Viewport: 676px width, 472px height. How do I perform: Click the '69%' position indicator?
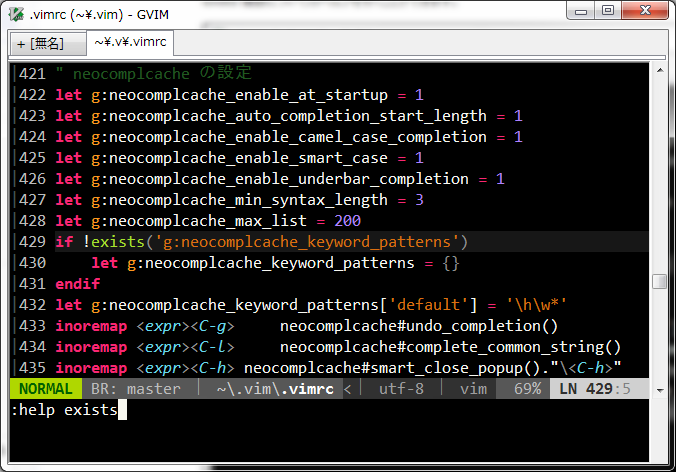click(x=527, y=389)
